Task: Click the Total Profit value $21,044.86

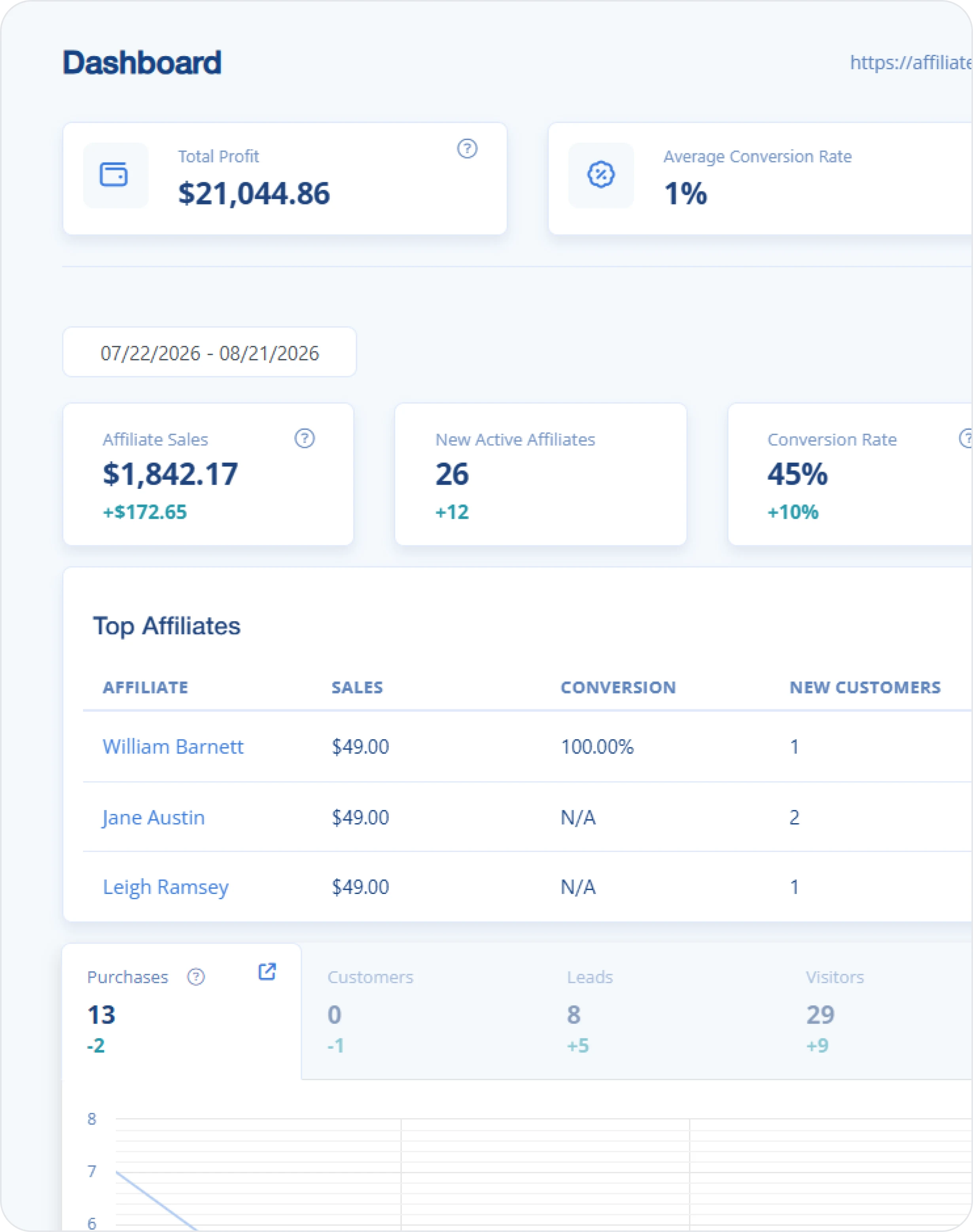Action: pos(254,194)
